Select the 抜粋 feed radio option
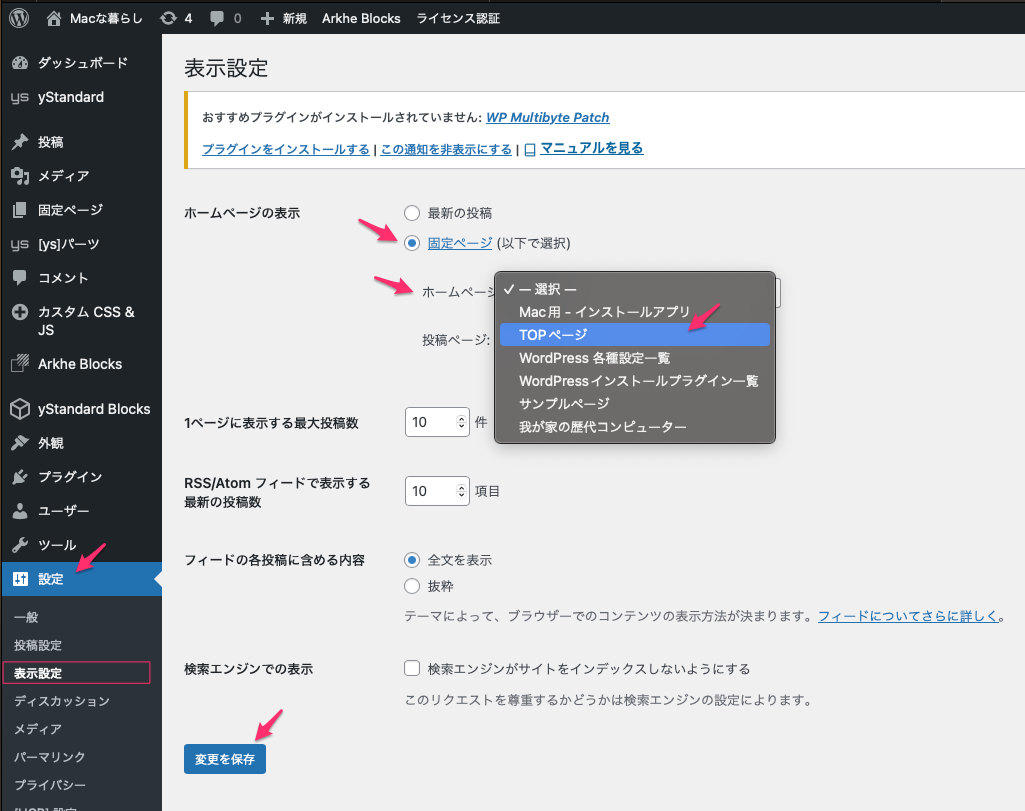Viewport: 1025px width, 811px height. pyautogui.click(x=412, y=586)
